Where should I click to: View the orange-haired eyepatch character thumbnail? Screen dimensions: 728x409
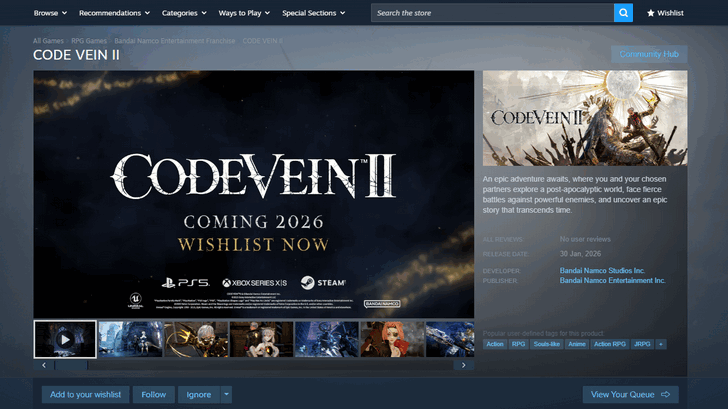pos(393,339)
